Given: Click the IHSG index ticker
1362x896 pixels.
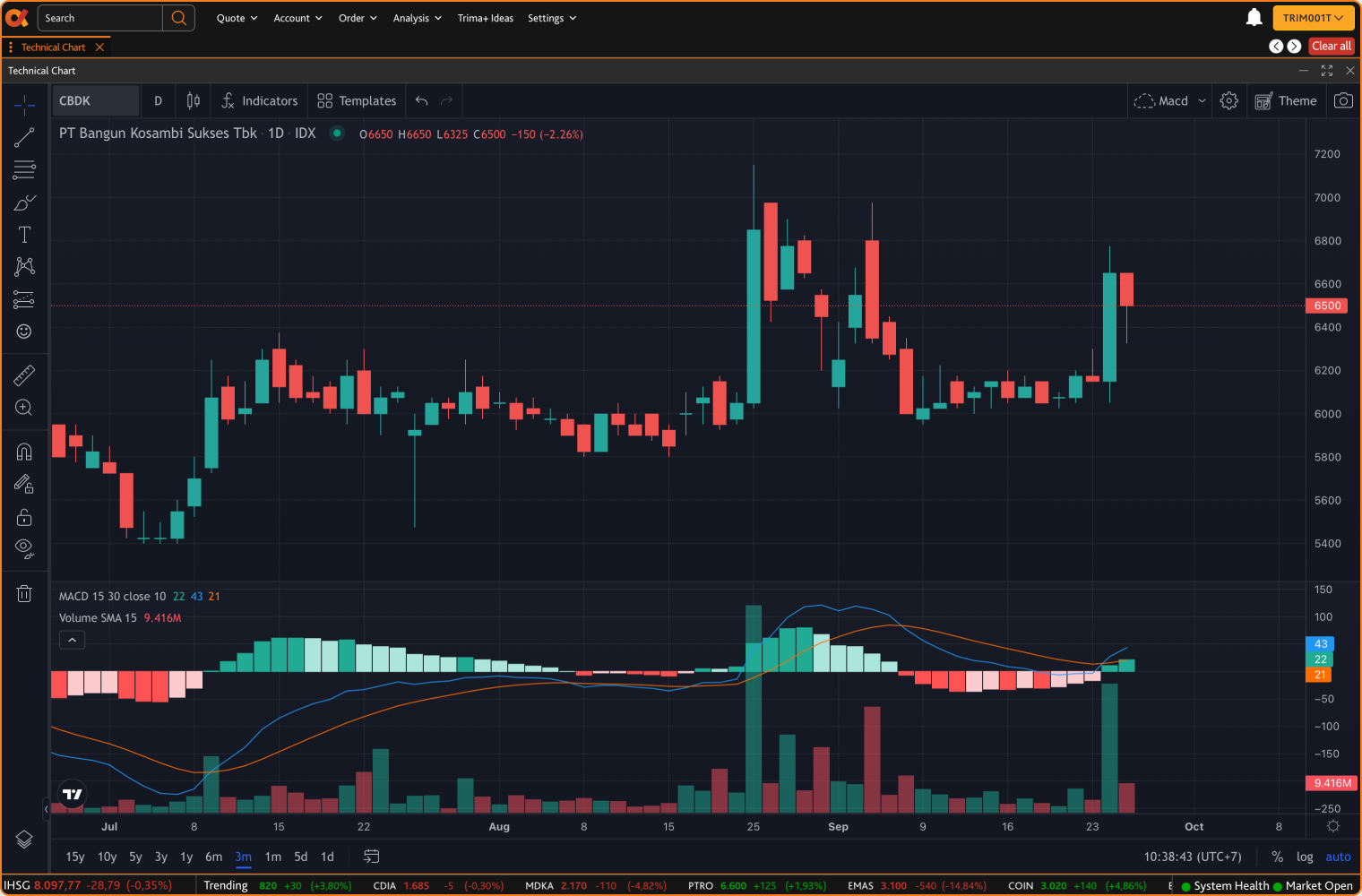Looking at the screenshot, I should coord(88,885).
